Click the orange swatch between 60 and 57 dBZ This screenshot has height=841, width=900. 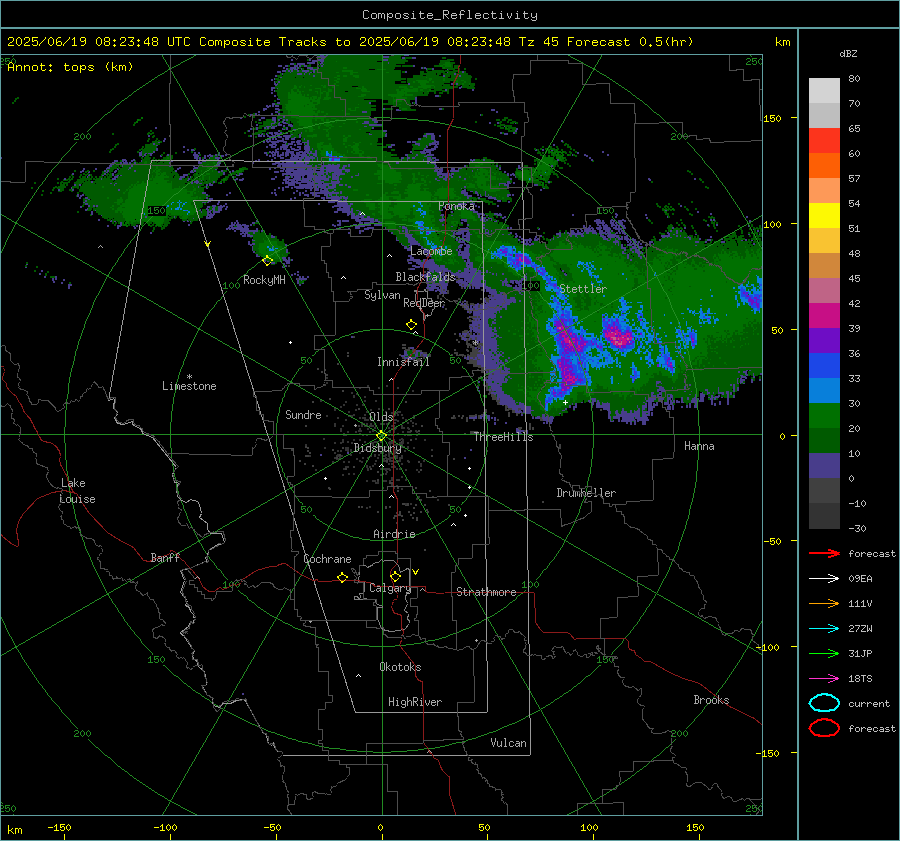824,166
